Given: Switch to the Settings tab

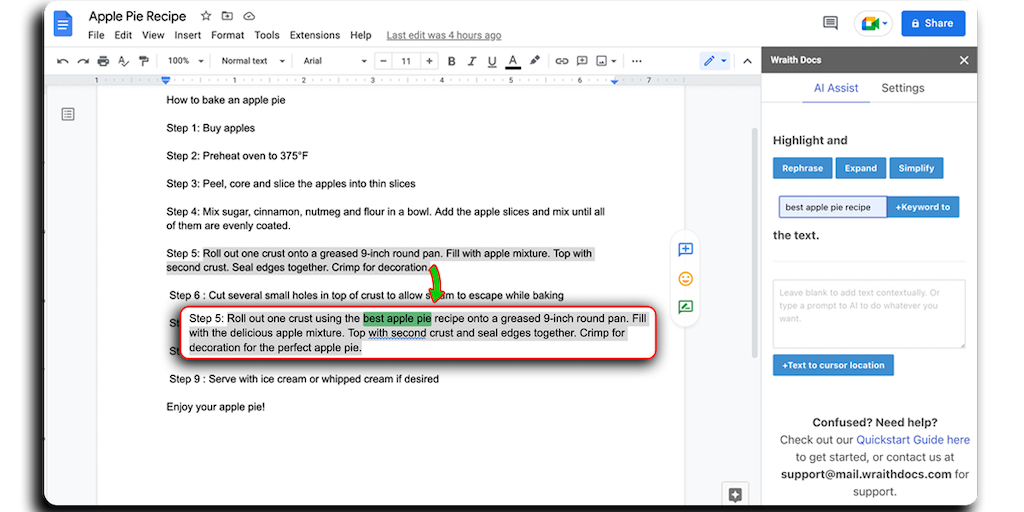Looking at the screenshot, I should pos(902,88).
